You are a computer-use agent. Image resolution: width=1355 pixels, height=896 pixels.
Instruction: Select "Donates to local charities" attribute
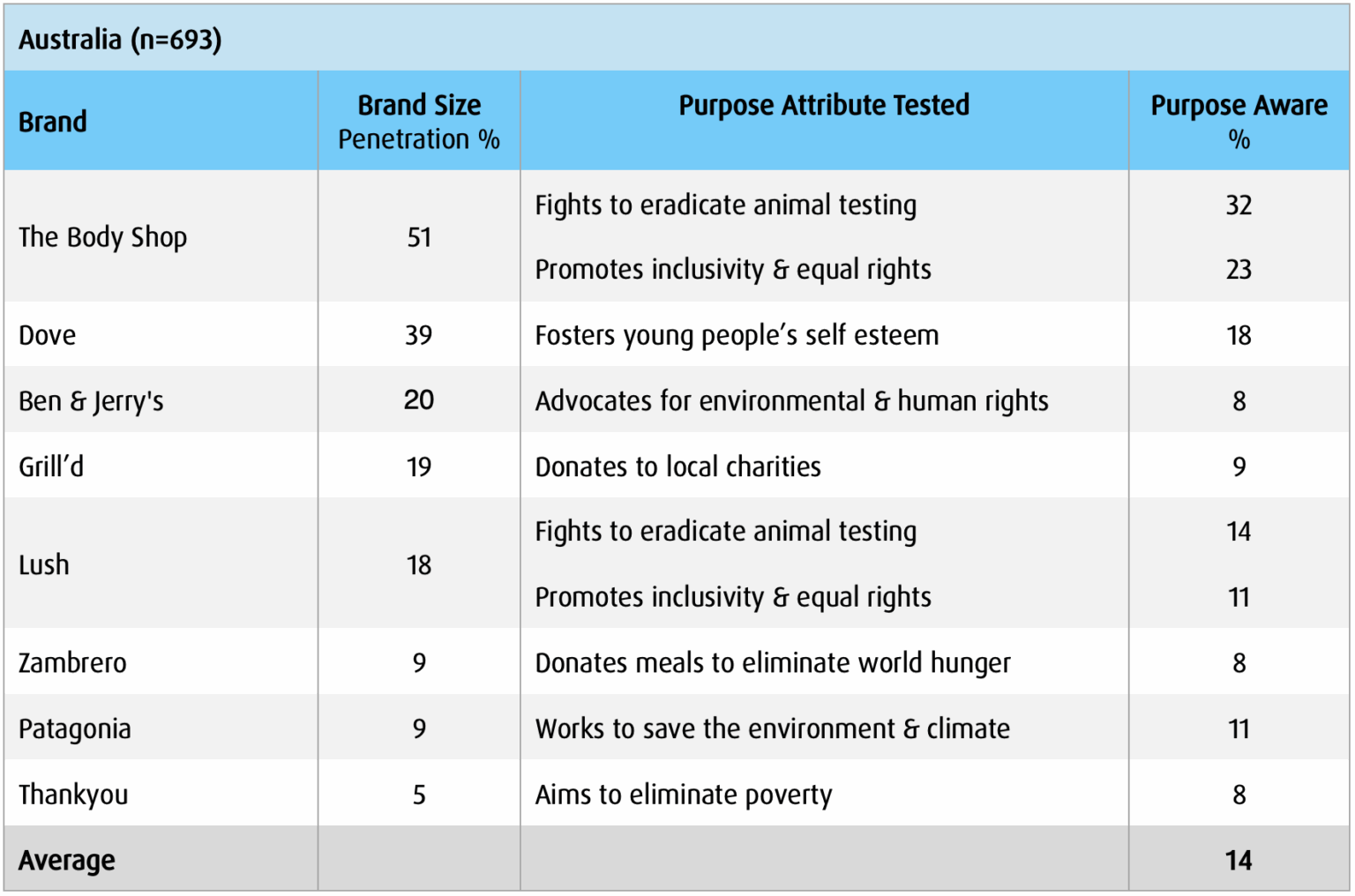click(677, 467)
